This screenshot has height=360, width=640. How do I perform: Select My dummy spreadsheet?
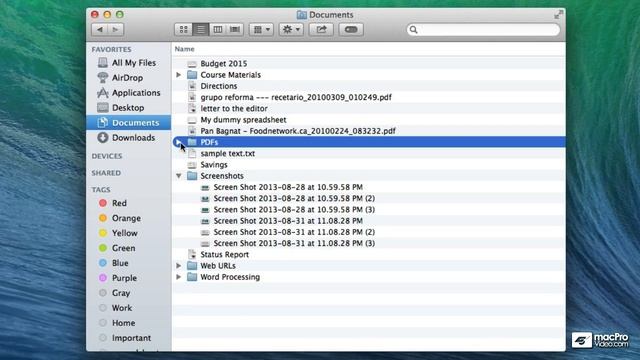pyautogui.click(x=243, y=120)
